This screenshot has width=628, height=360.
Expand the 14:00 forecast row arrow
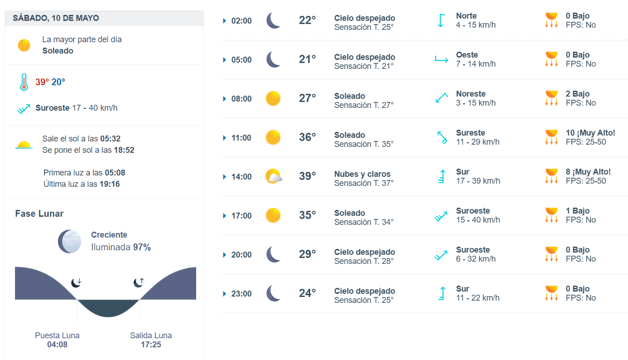(x=224, y=177)
